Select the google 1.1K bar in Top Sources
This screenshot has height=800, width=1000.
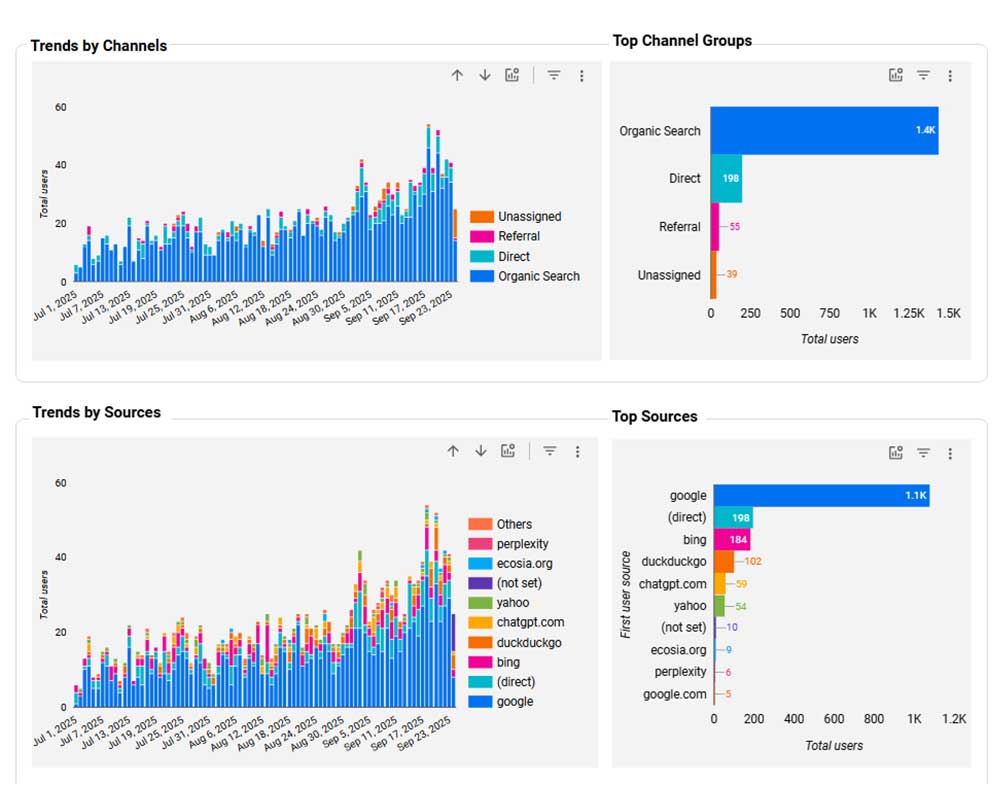point(821,496)
